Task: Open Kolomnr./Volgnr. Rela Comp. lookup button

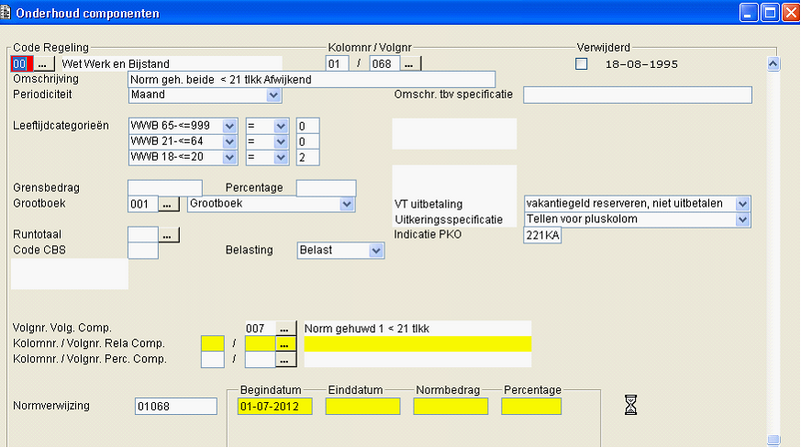Action: pyautogui.click(x=286, y=344)
